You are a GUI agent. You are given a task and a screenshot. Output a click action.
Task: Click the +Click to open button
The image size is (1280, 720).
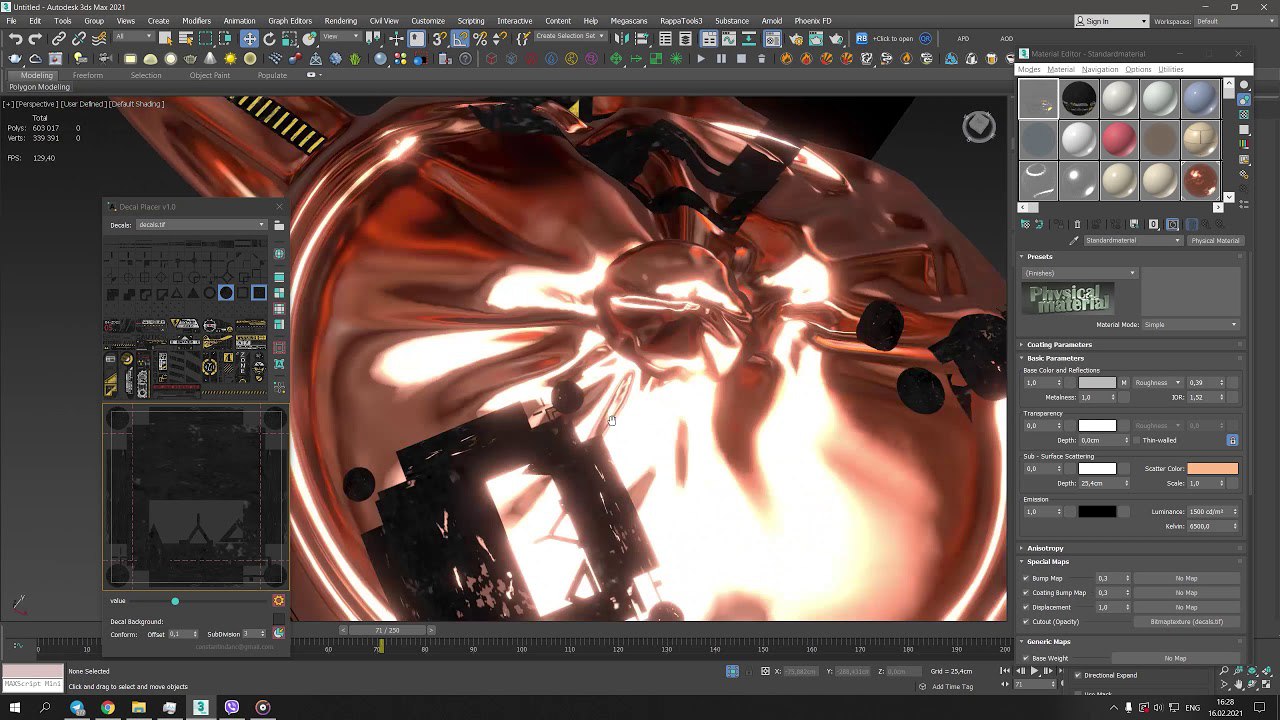pos(892,38)
